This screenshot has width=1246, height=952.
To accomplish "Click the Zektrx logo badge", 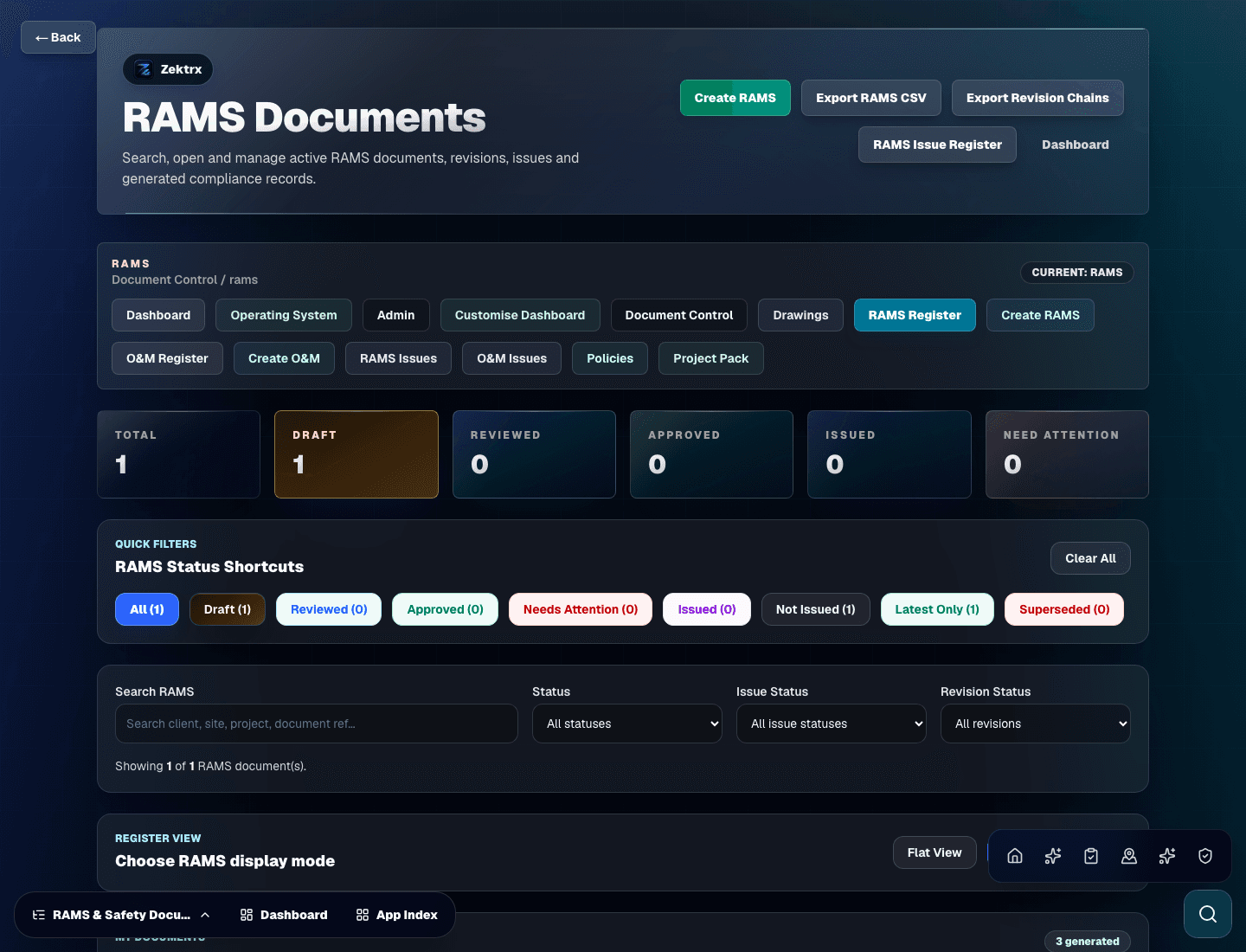I will coord(168,69).
